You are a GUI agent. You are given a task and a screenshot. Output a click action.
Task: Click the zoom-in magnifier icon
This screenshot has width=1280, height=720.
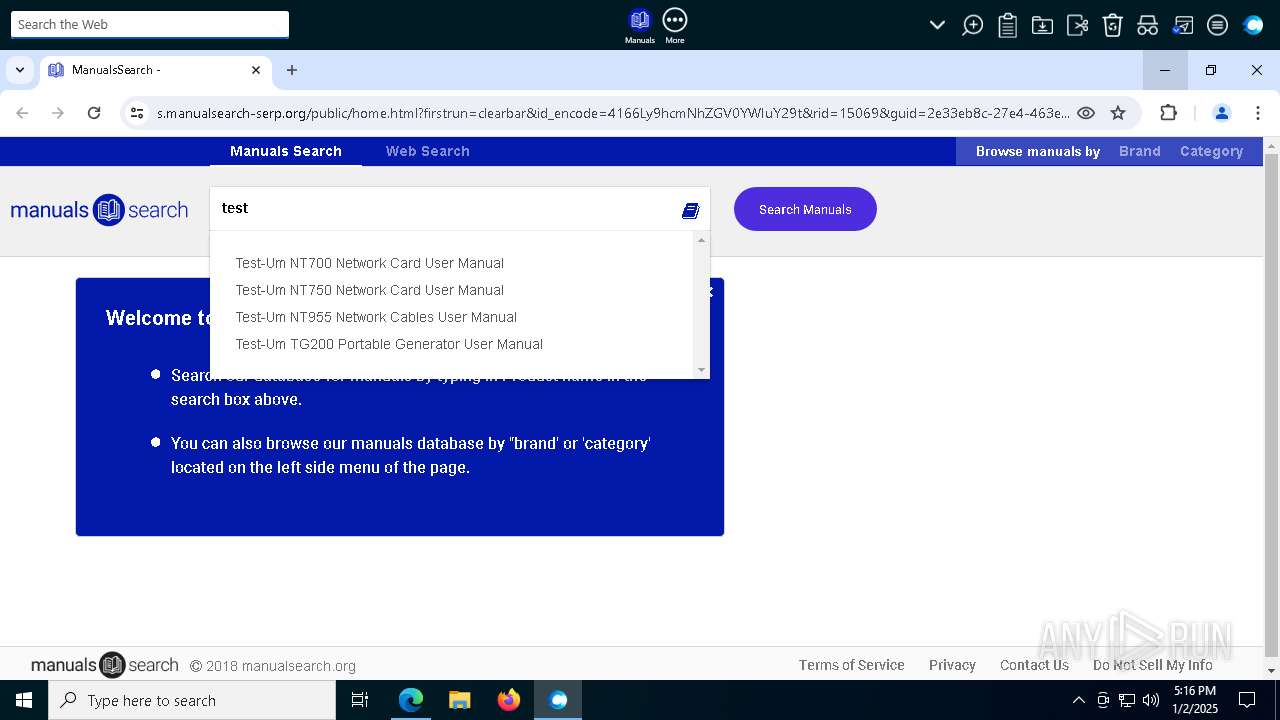[x=972, y=25]
